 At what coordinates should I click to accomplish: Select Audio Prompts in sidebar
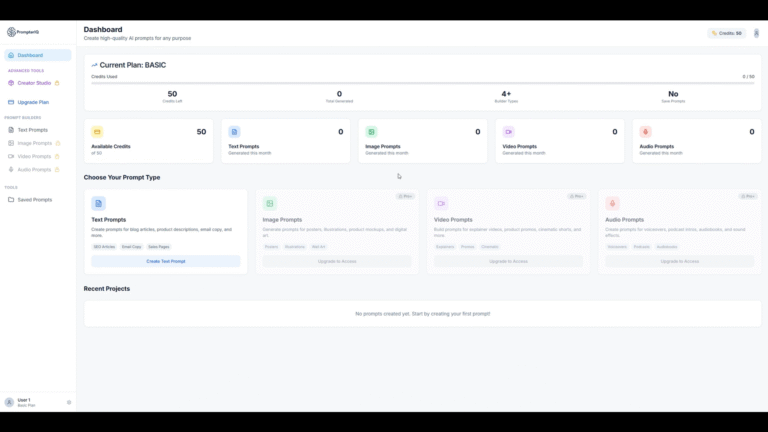(34, 169)
